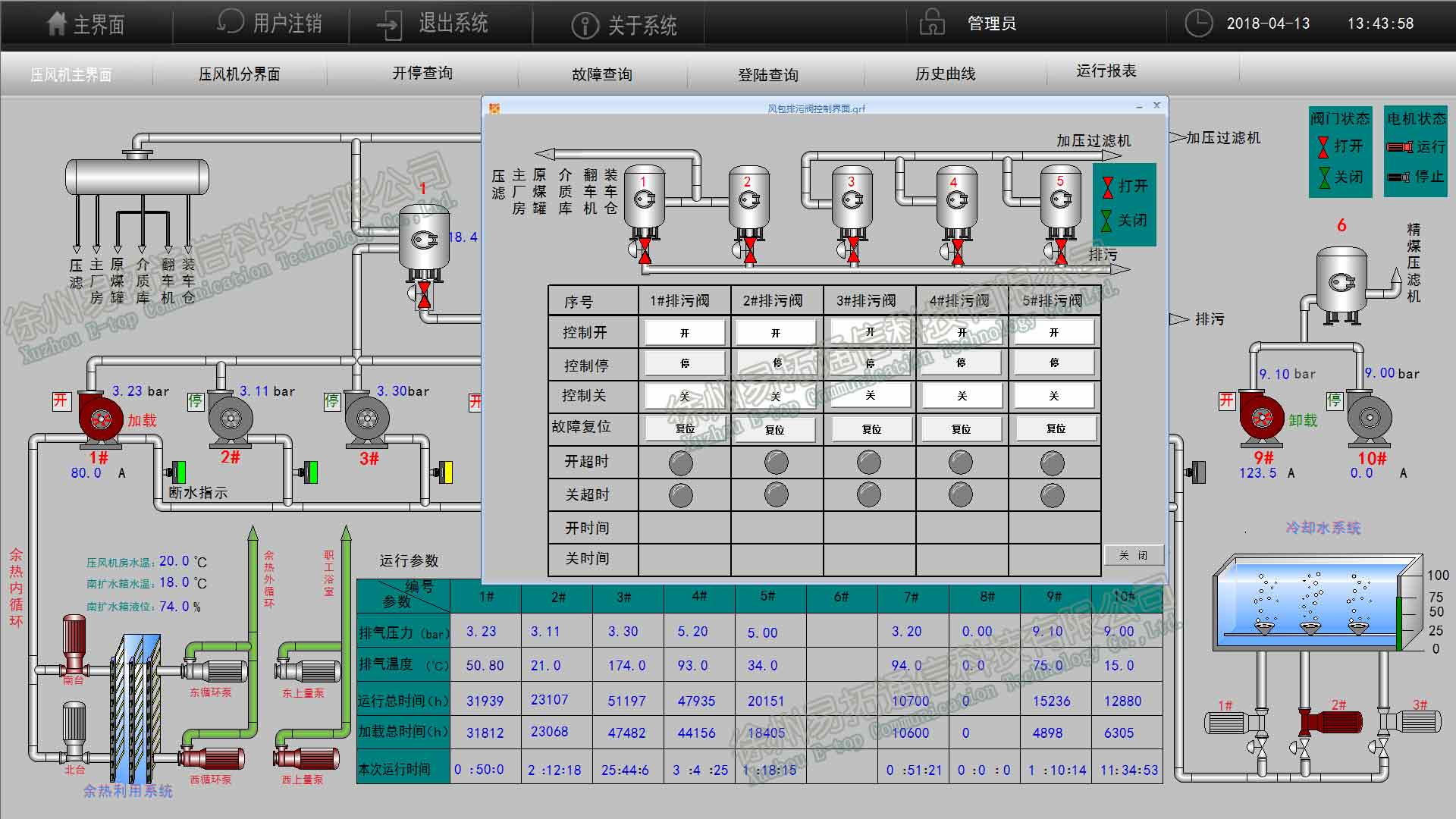Click the lock icon beside 管理员
This screenshot has height=819, width=1456.
932,23
